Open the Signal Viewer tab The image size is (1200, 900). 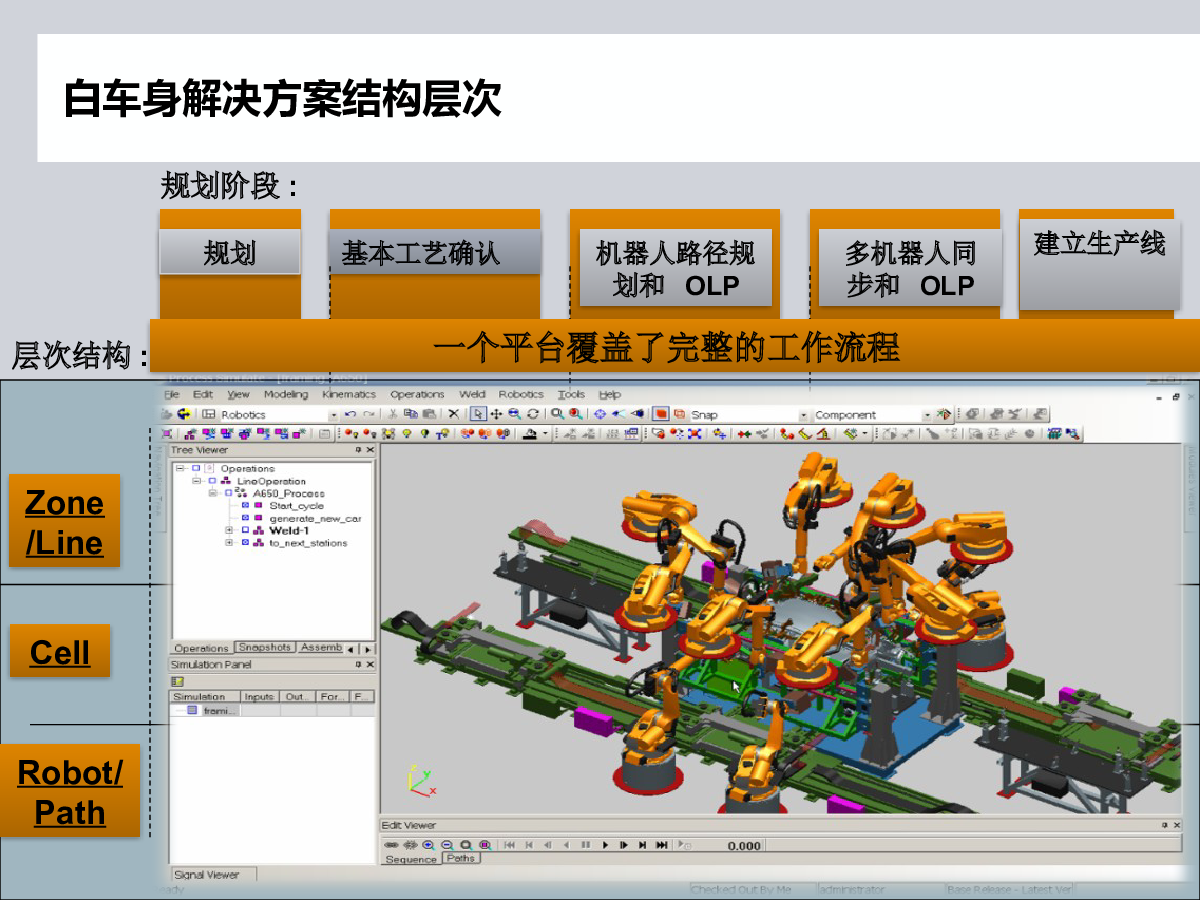pyautogui.click(x=207, y=874)
